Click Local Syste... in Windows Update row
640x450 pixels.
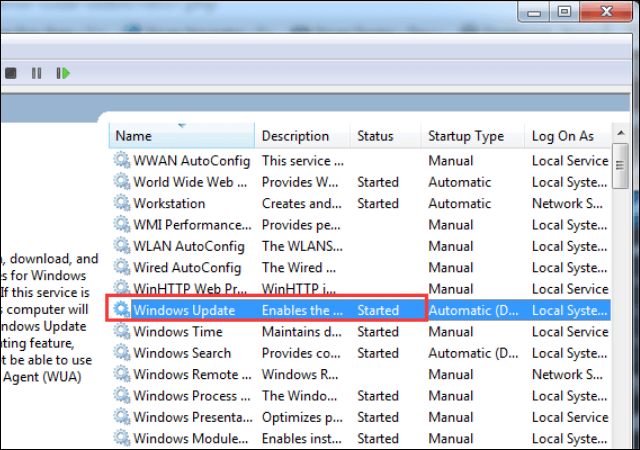569,310
